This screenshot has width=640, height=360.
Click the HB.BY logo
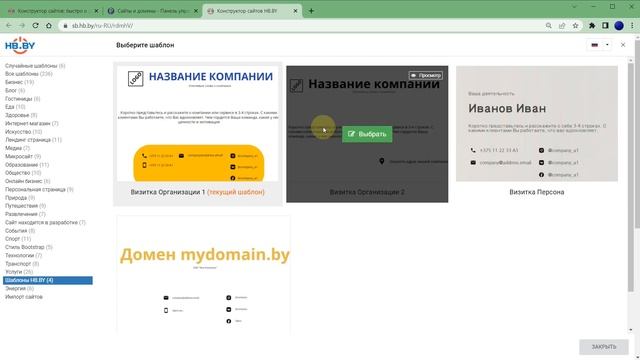pyautogui.click(x=20, y=45)
